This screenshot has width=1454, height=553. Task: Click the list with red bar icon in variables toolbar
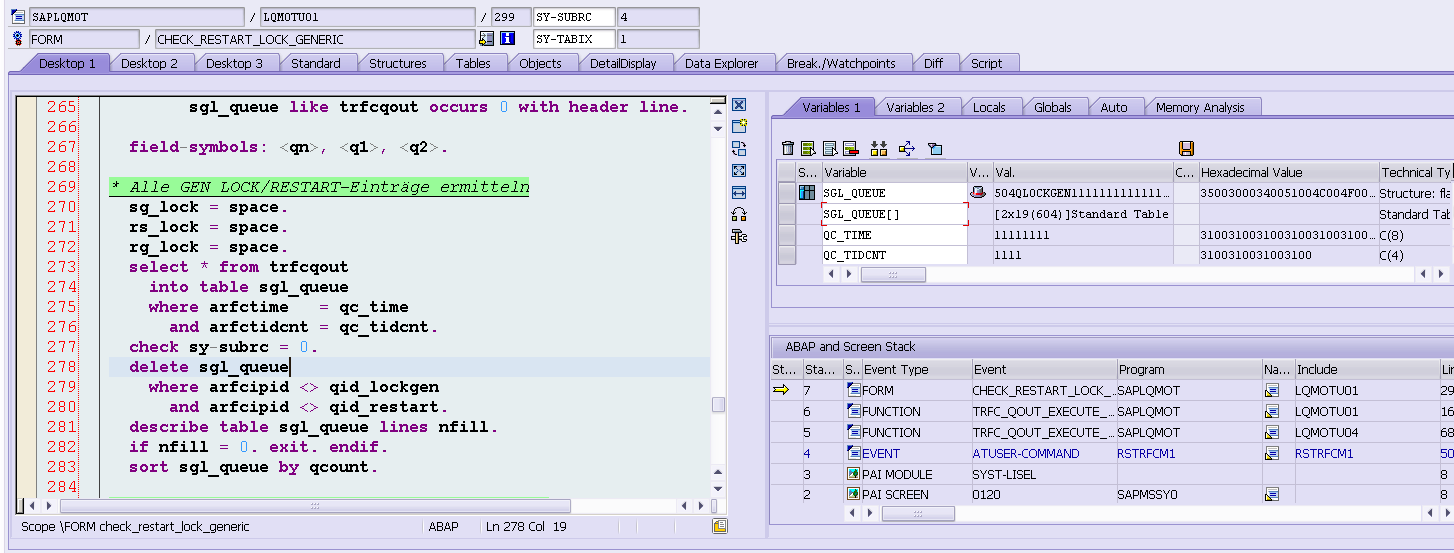coord(851,148)
